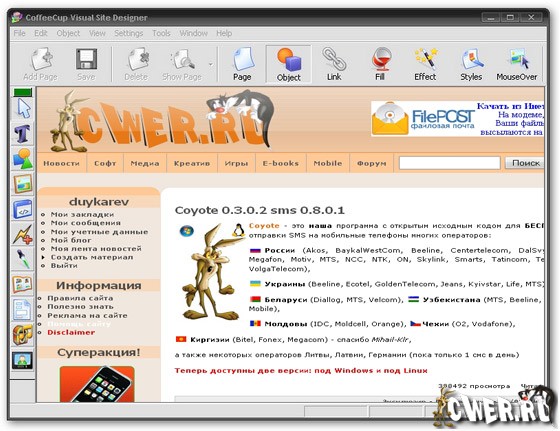
Task: Open the E-books site tab
Action: point(280,163)
